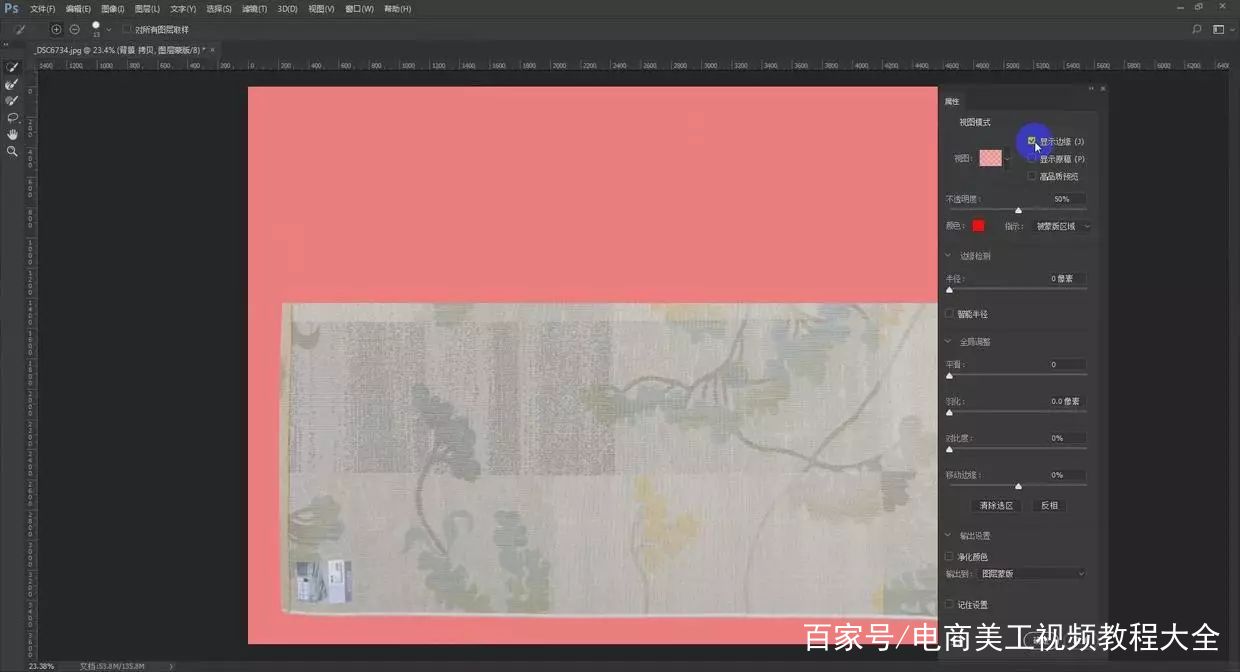The width and height of the screenshot is (1240, 672).
Task: Select the 属性 panel tab
Action: (x=952, y=101)
